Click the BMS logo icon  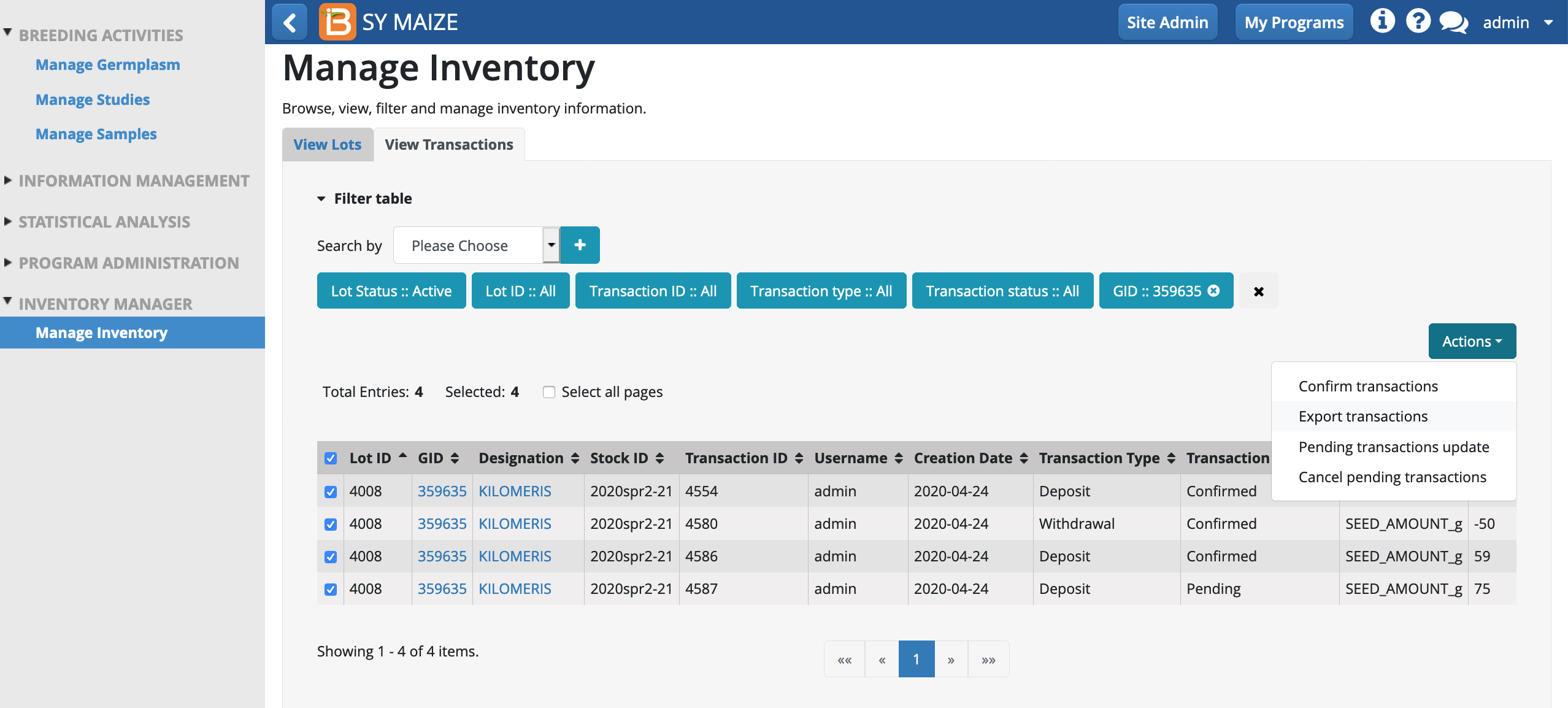tap(337, 22)
